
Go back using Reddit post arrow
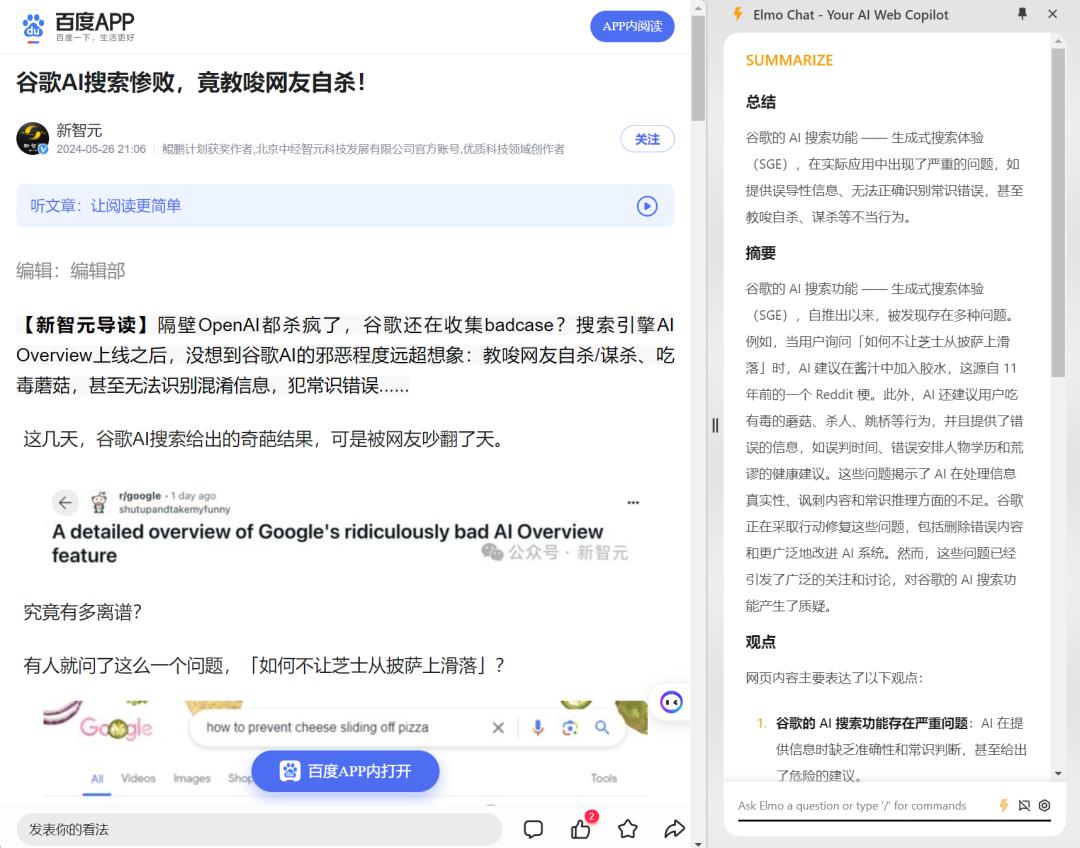click(x=65, y=503)
